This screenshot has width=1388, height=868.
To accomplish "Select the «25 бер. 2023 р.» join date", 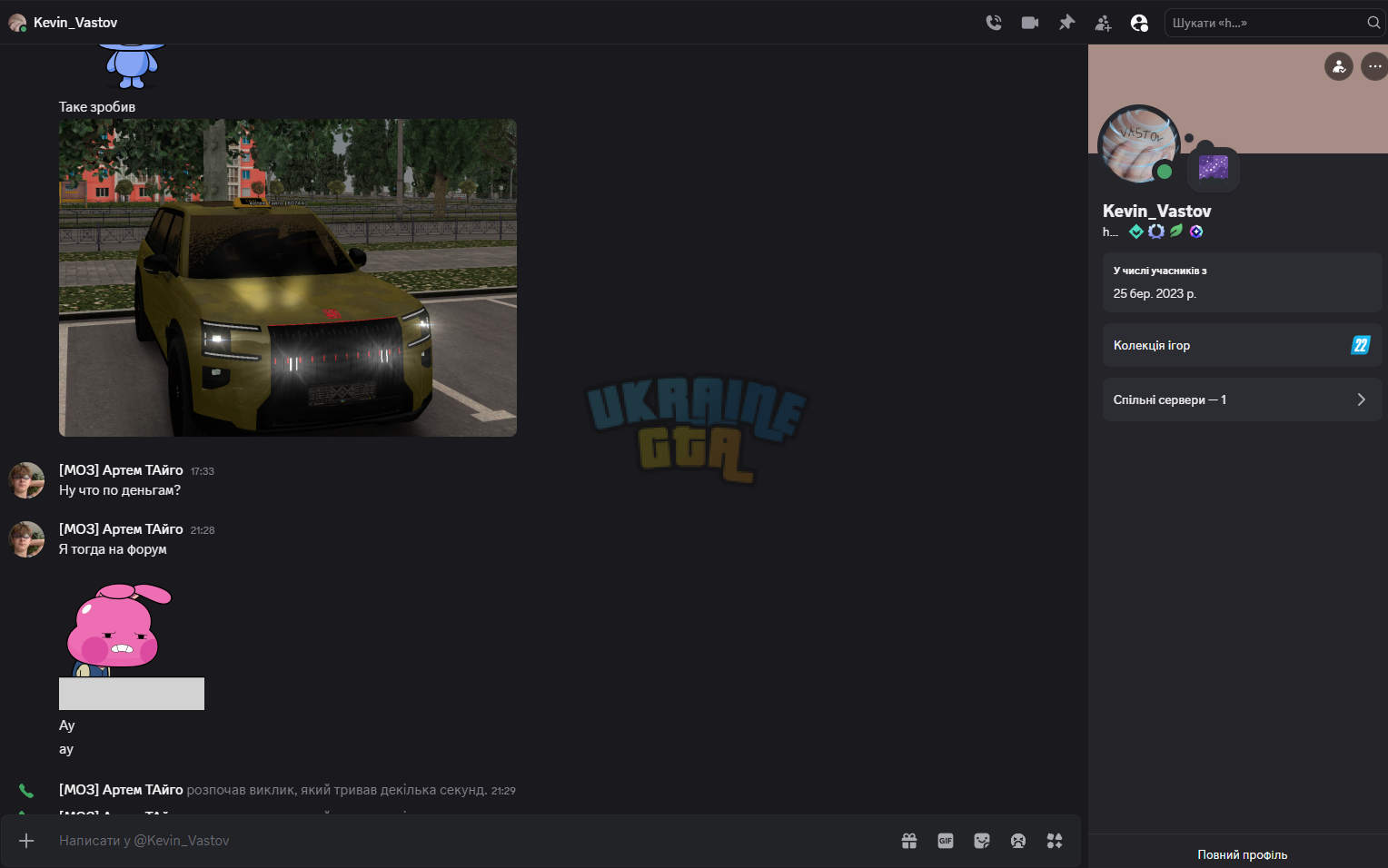I will 1155,293.
